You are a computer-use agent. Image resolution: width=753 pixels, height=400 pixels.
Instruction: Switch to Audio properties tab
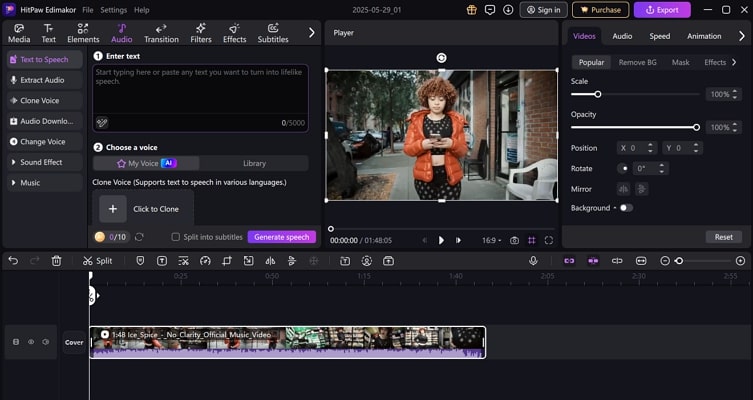[622, 36]
